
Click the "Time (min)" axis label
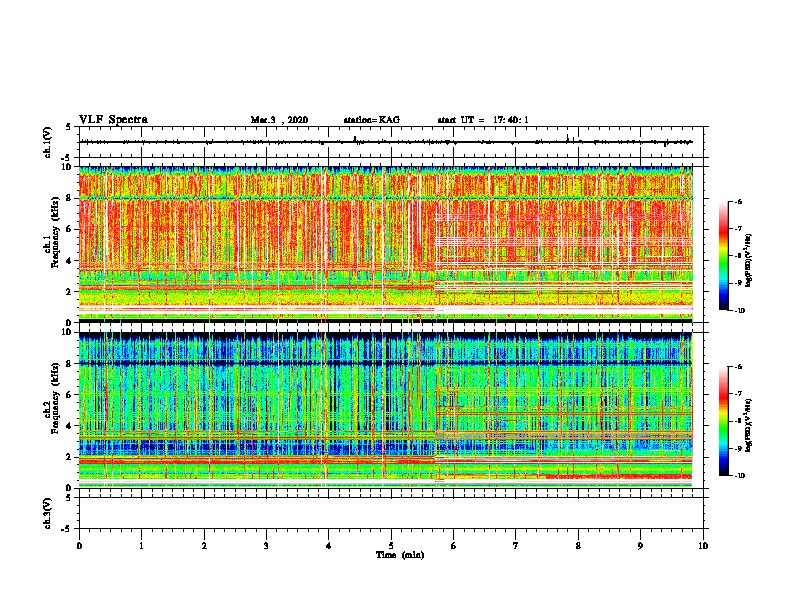click(400, 555)
